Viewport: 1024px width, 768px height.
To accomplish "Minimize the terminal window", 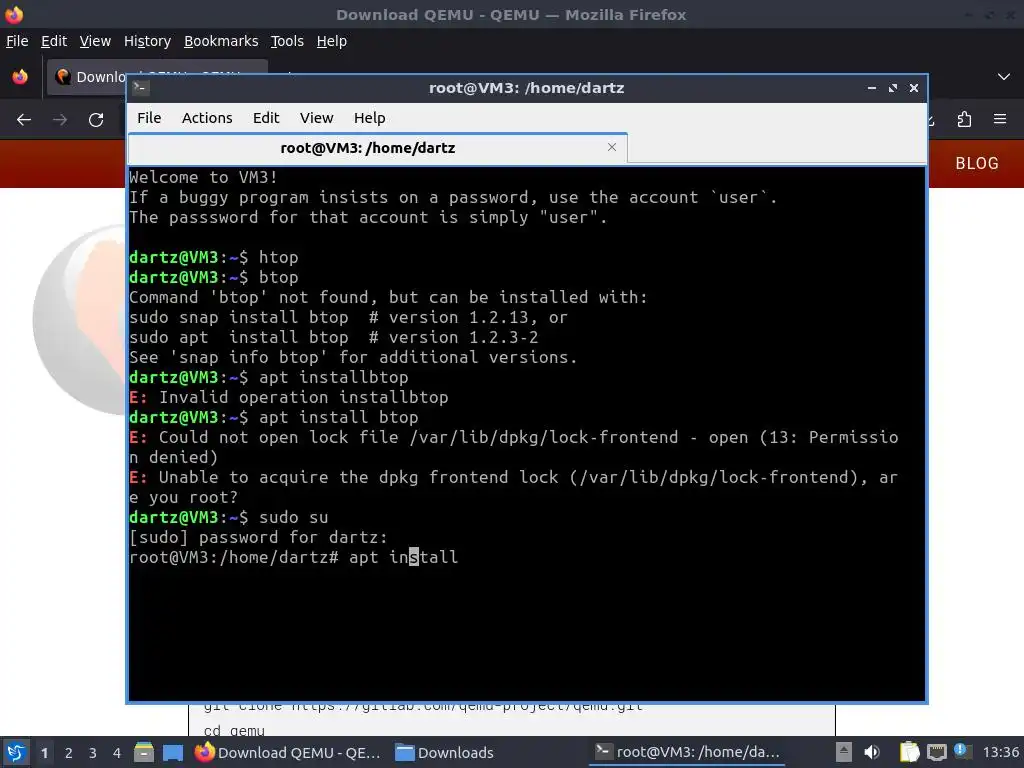I will coord(871,88).
